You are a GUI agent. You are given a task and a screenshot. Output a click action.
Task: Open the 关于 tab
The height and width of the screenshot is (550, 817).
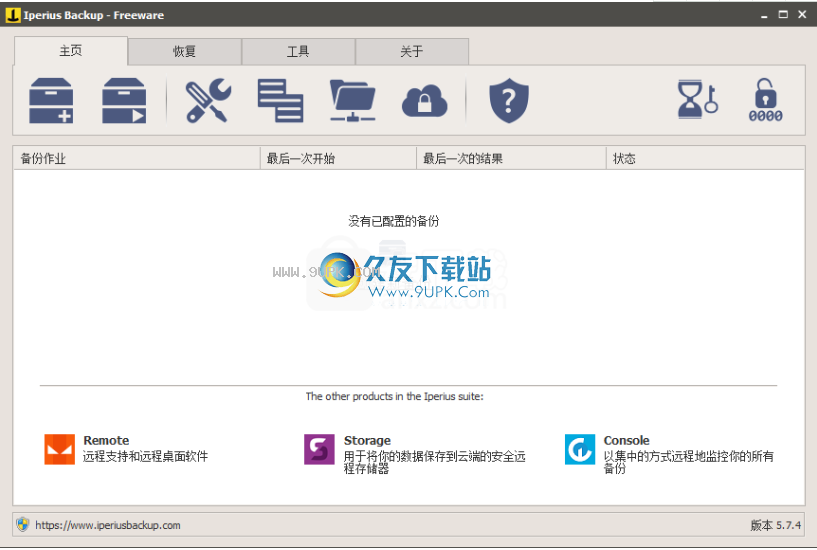pos(412,52)
